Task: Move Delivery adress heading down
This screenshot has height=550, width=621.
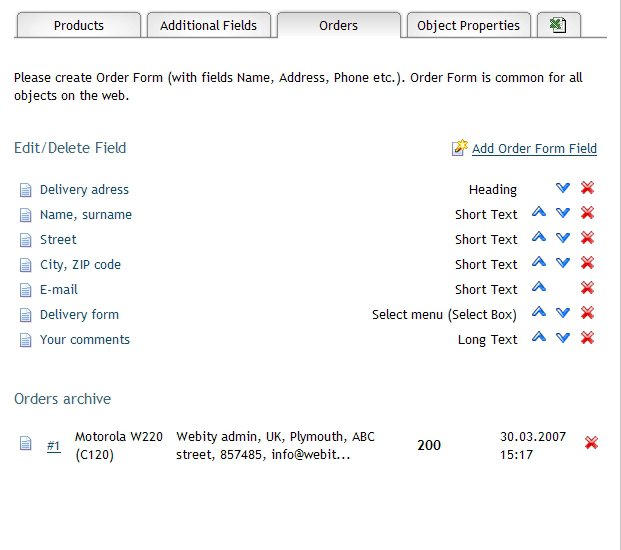Action: point(563,188)
